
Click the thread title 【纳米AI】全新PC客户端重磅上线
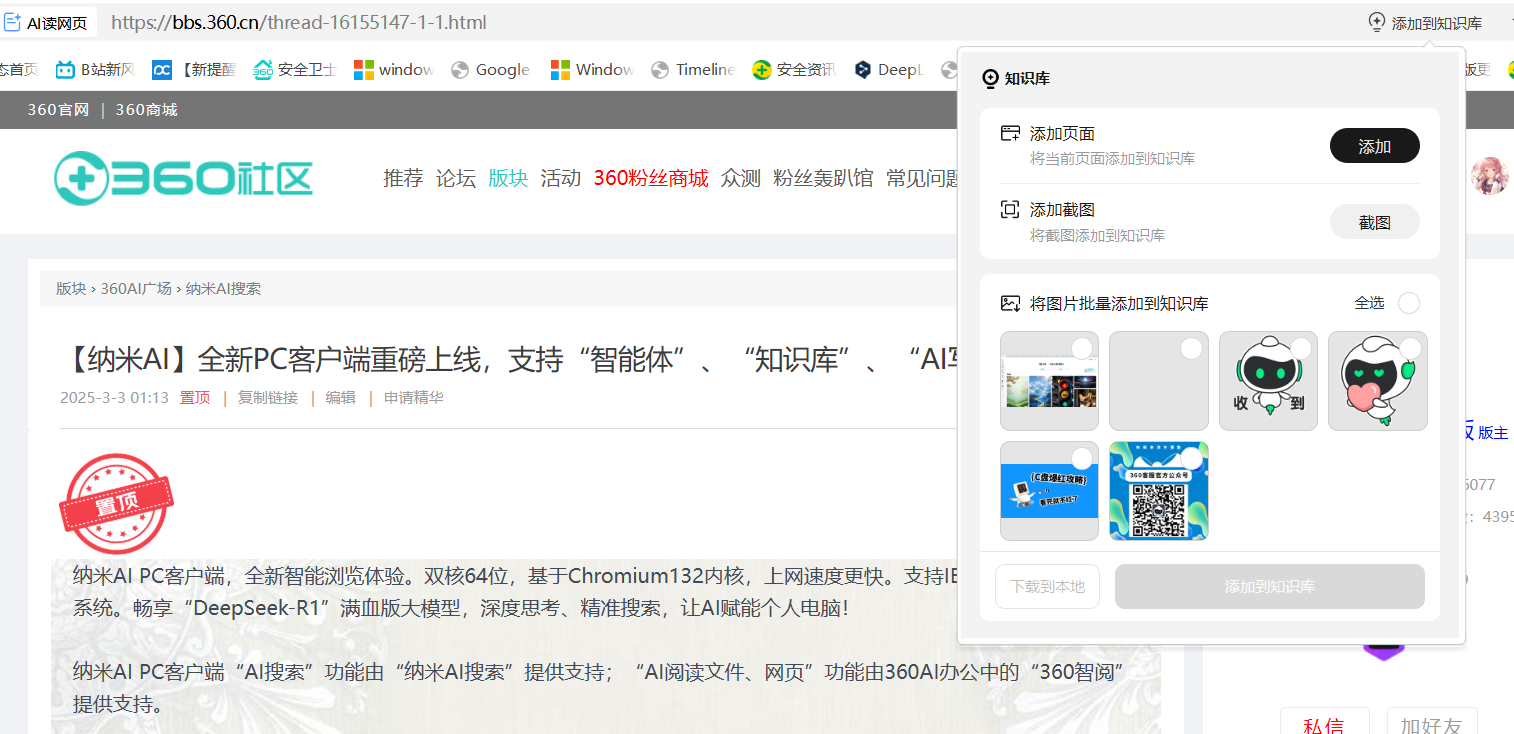[508, 359]
